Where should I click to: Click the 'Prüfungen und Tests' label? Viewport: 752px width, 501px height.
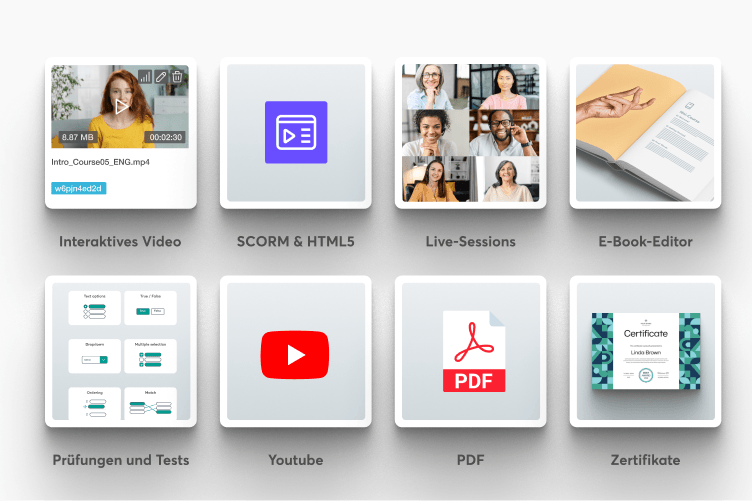pyautogui.click(x=121, y=460)
